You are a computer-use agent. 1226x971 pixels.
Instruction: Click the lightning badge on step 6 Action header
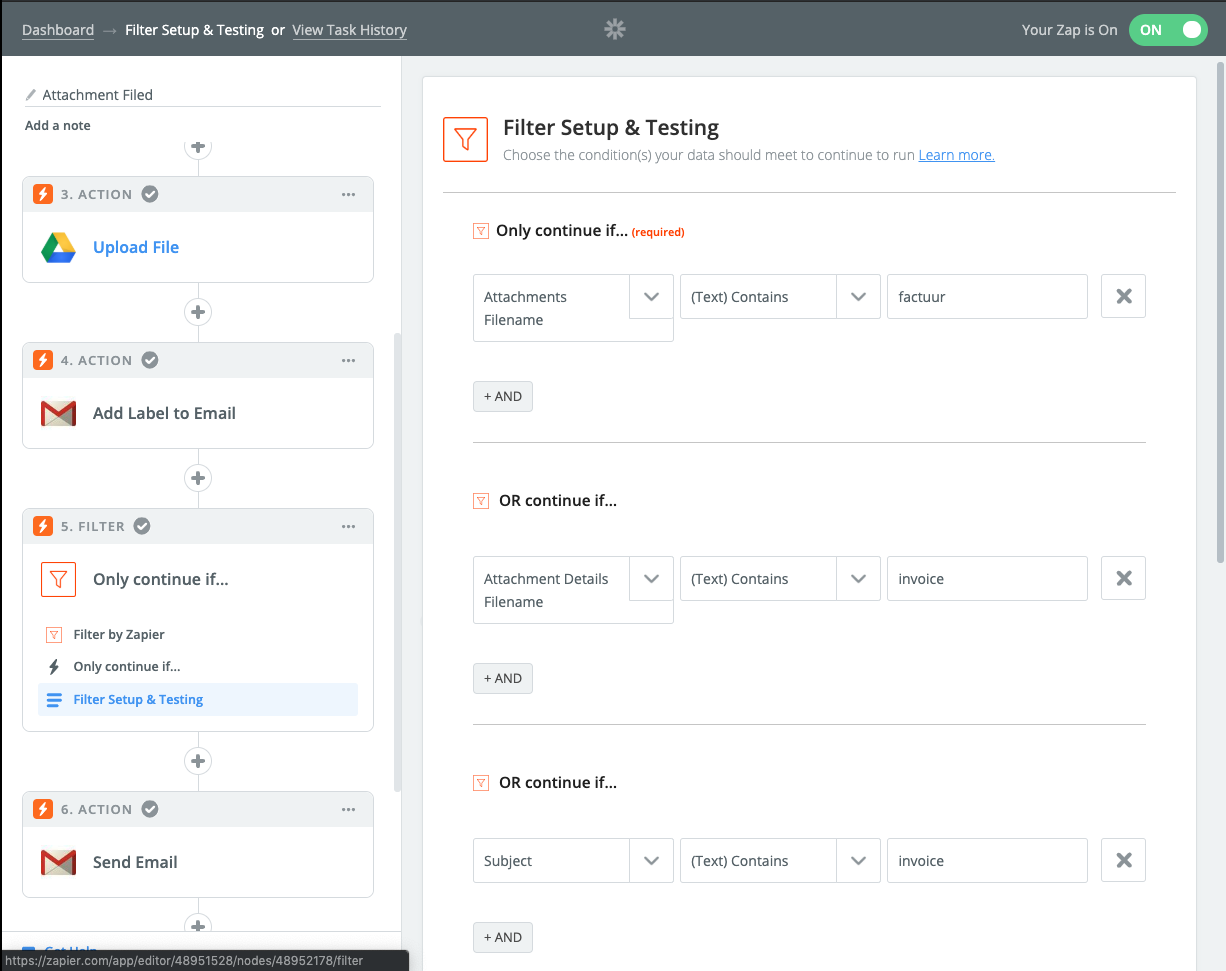[x=42, y=809]
